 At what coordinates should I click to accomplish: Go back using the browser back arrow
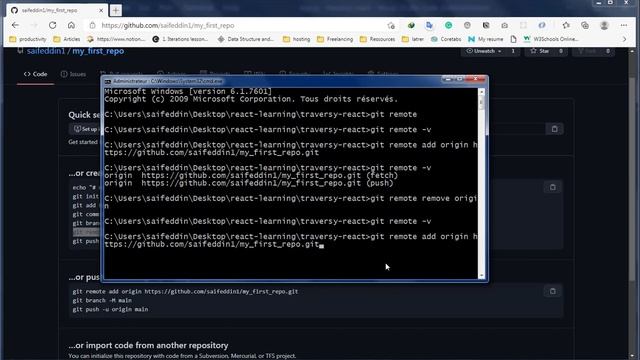(x=16, y=25)
